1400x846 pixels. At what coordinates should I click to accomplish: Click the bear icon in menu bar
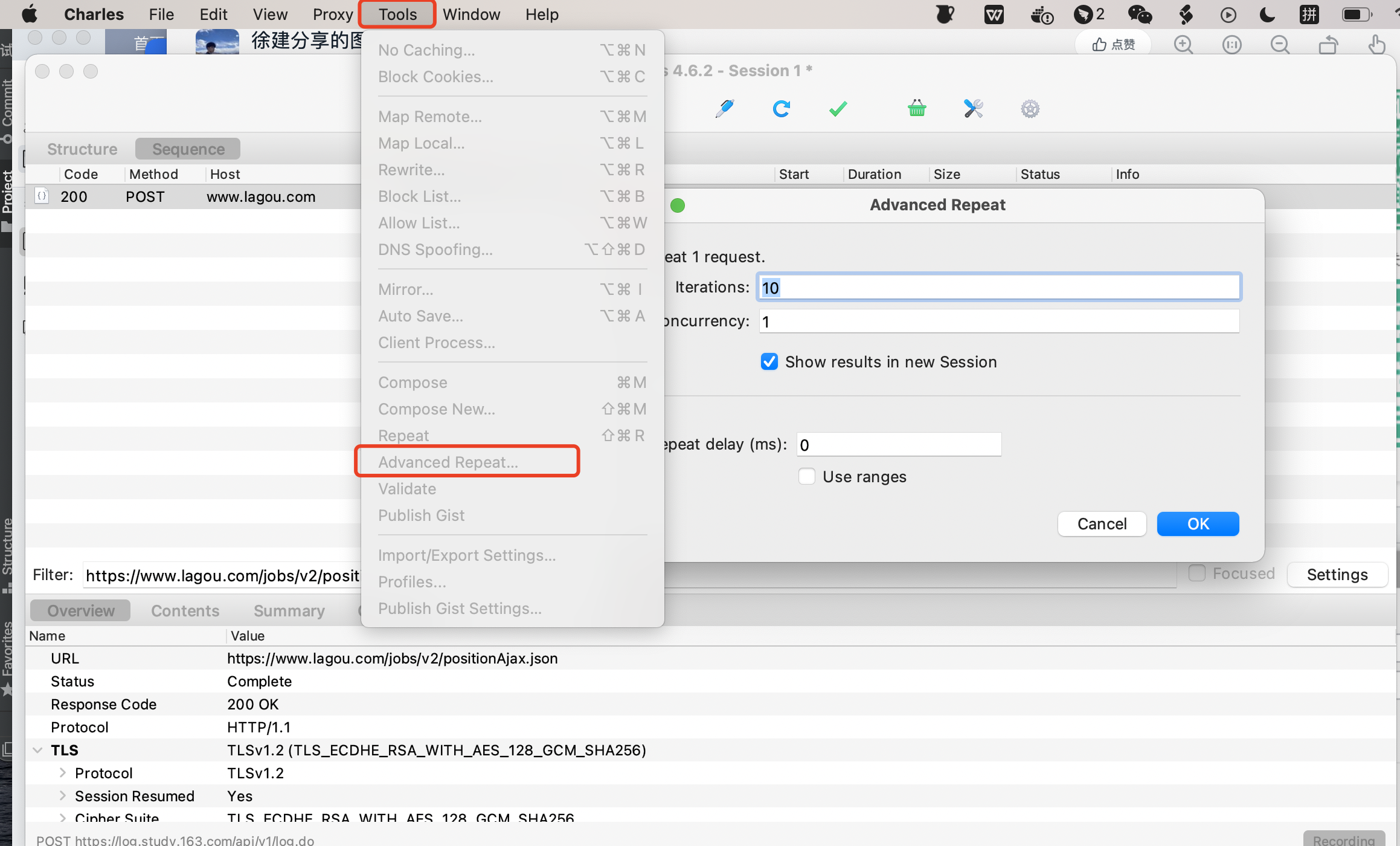(945, 14)
